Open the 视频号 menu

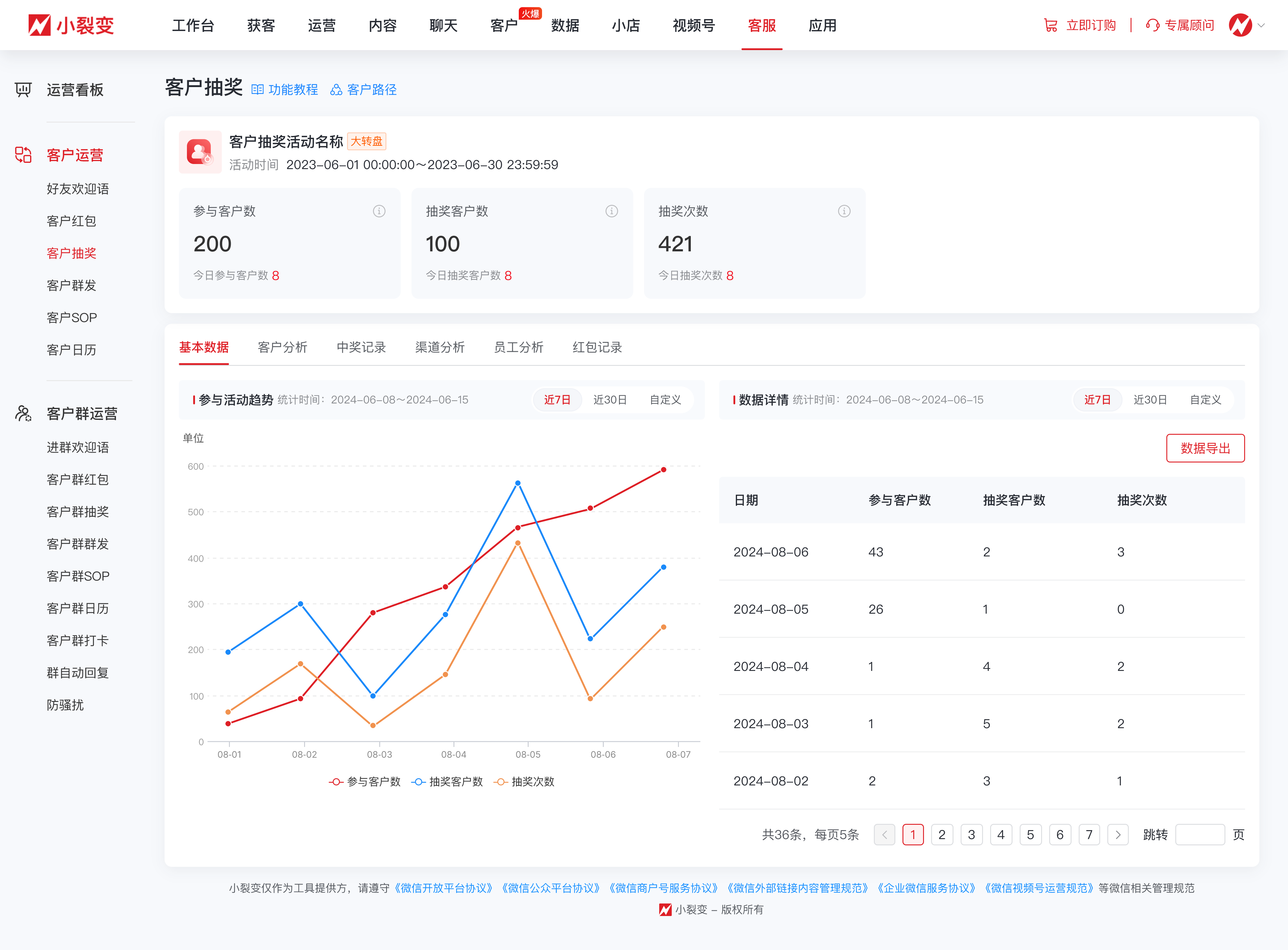693,25
